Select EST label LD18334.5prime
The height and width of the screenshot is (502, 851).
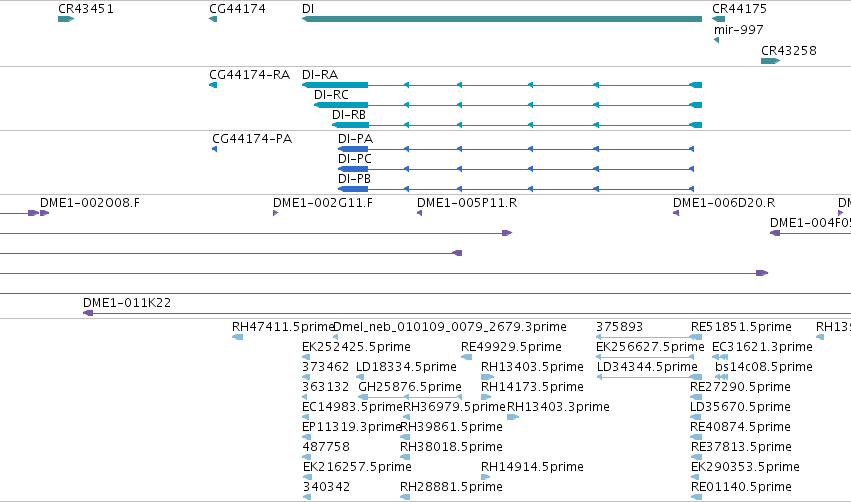[x=406, y=367]
